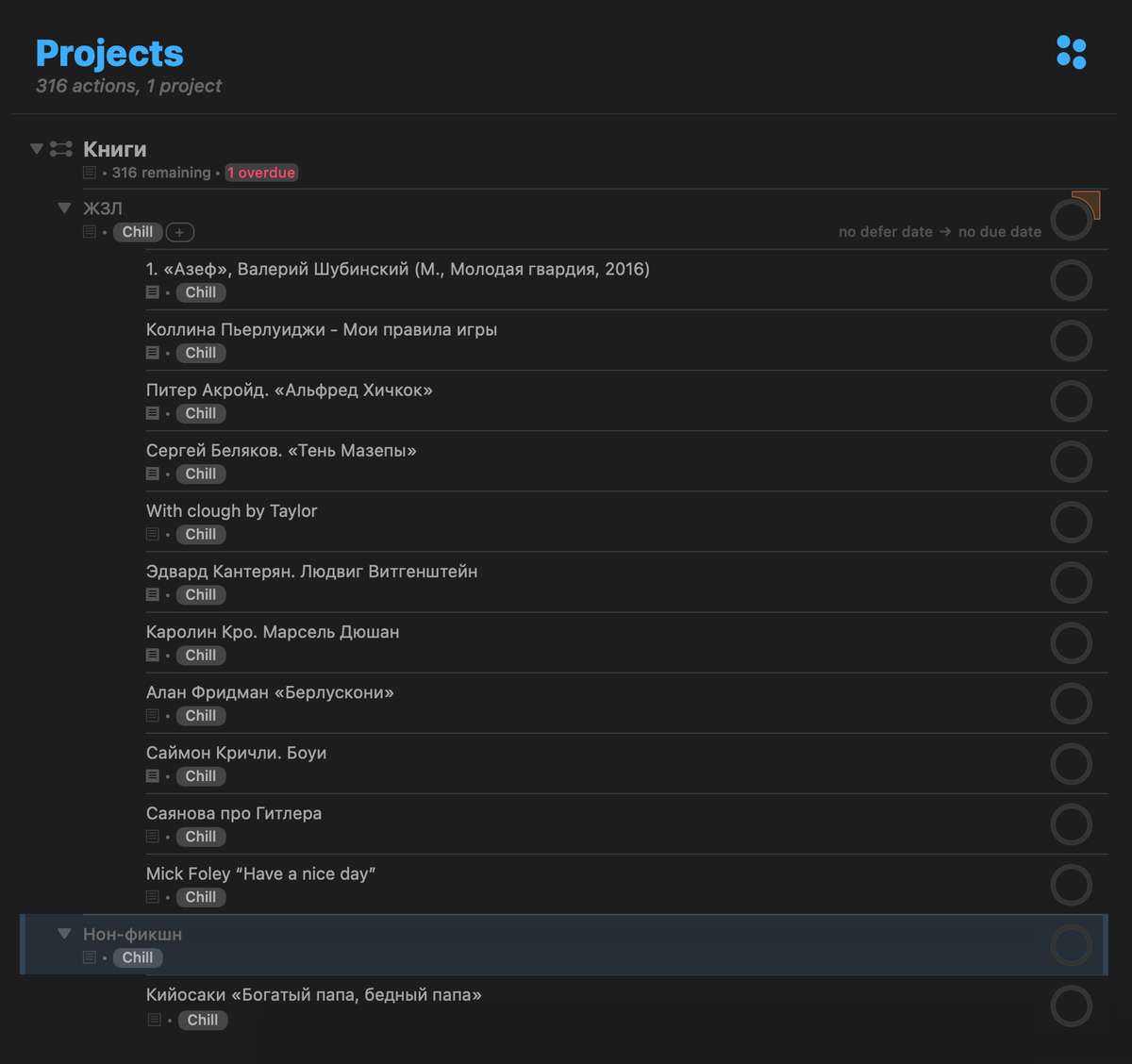Open note for «Азеф», Валерий Шубинский

[x=153, y=292]
